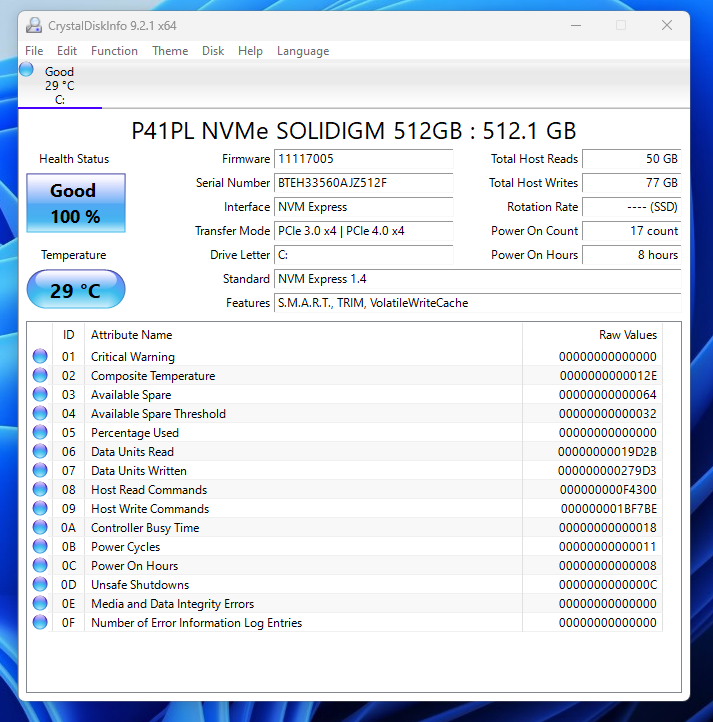Open the Edit menu

(67, 51)
